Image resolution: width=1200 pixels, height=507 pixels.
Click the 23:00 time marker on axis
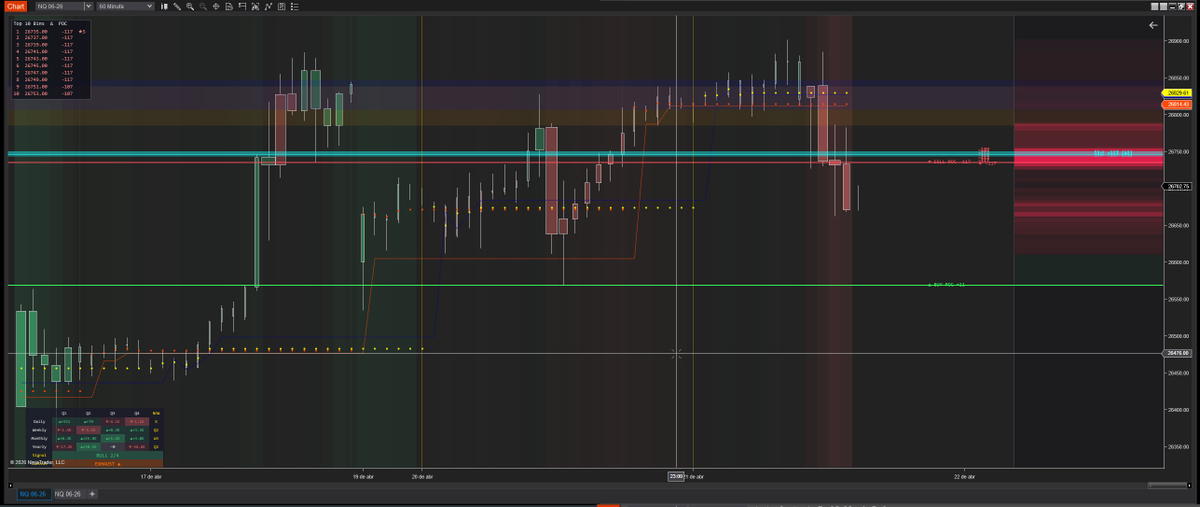[676, 476]
